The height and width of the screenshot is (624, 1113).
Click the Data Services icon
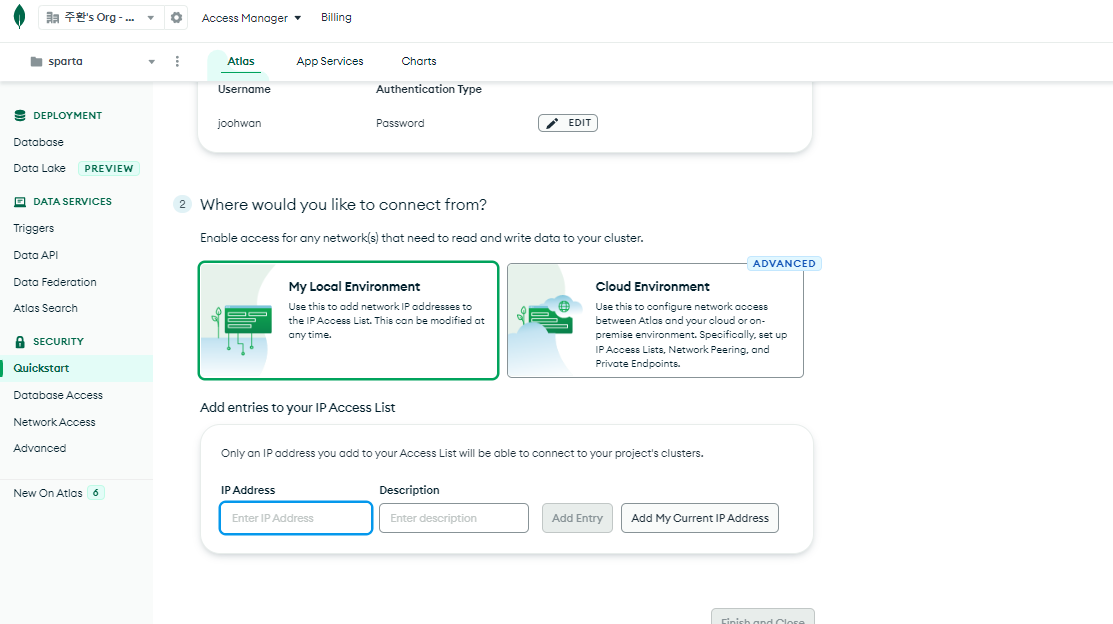point(20,202)
